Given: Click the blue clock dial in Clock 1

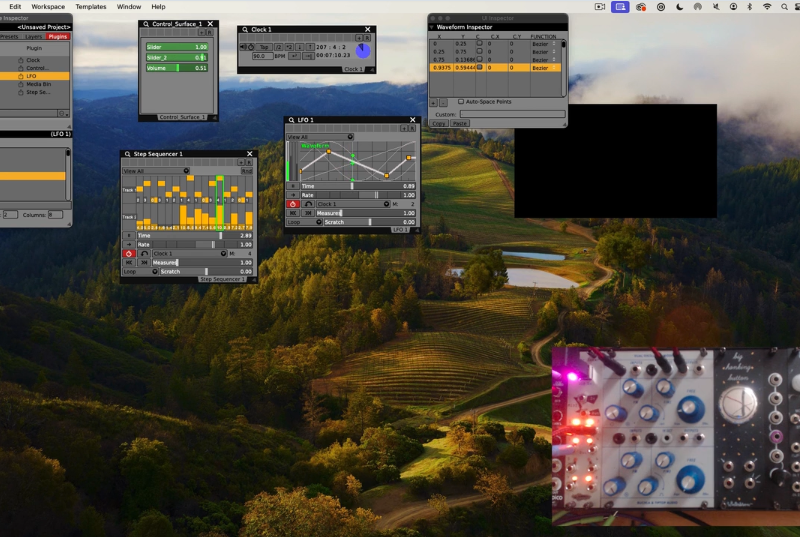Looking at the screenshot, I should (x=363, y=50).
